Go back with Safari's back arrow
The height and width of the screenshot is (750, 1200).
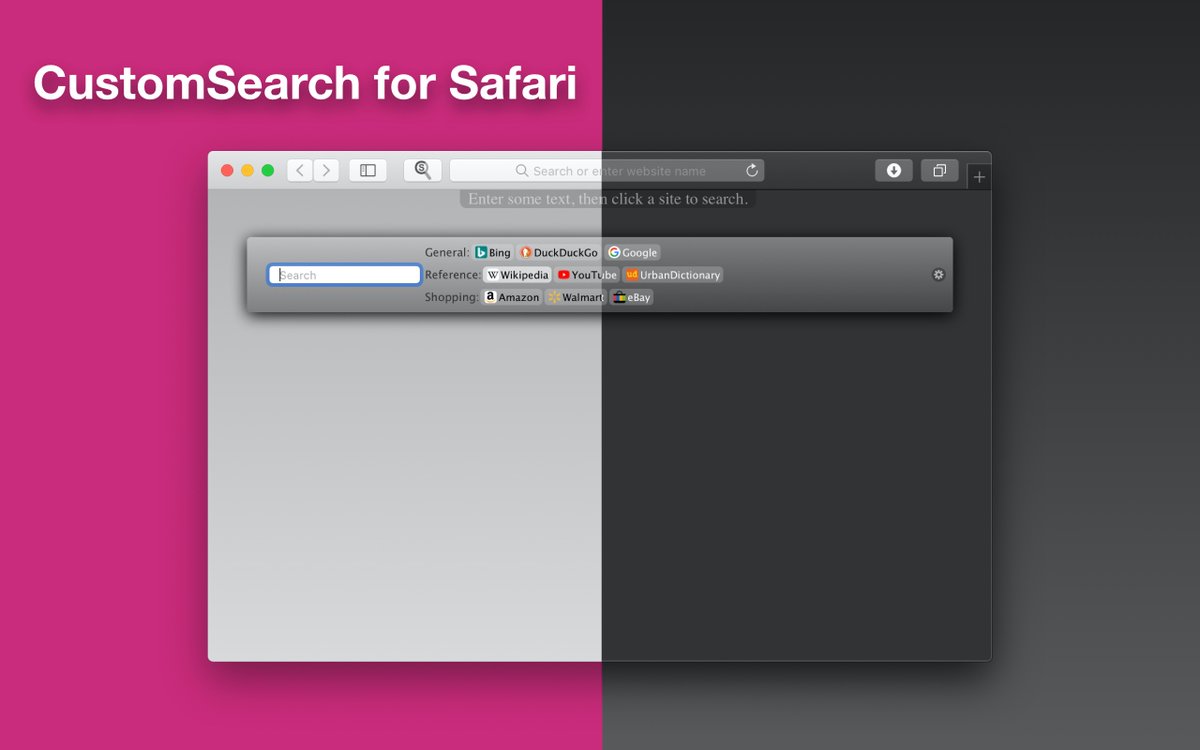300,171
